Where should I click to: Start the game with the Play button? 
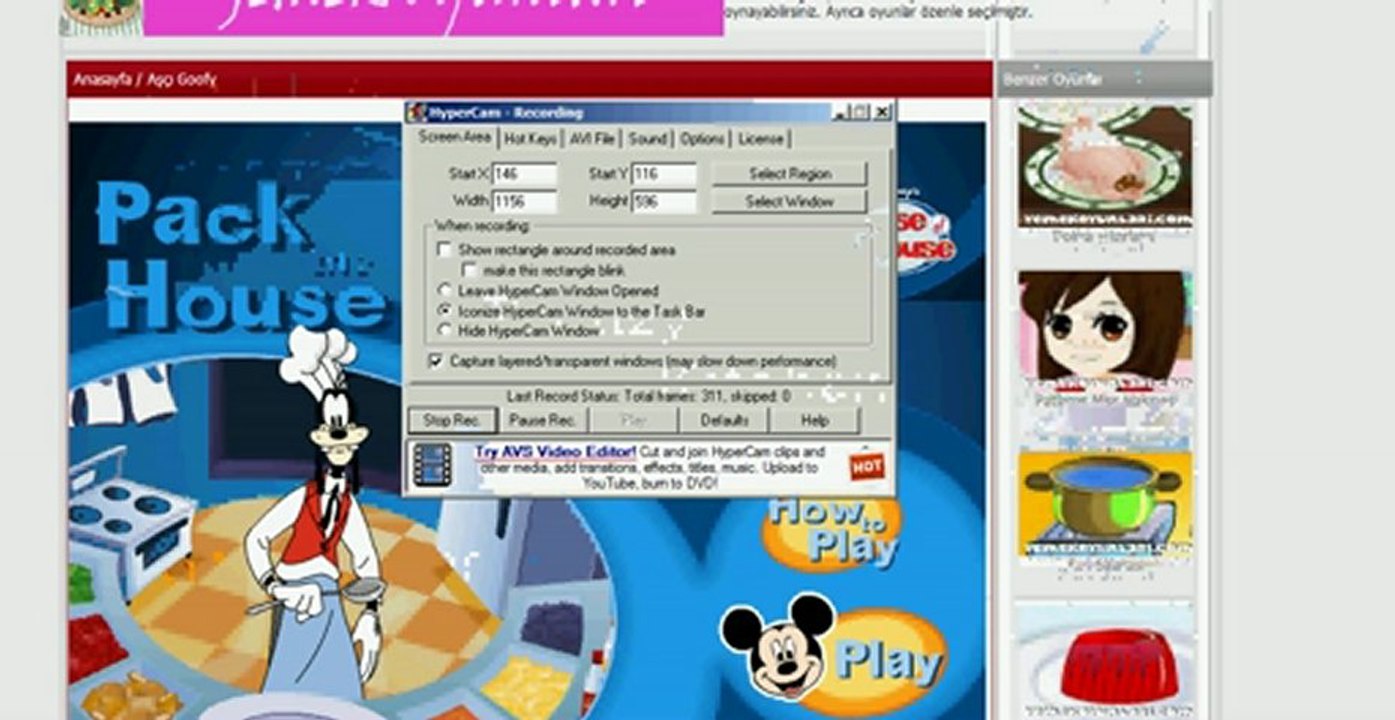890,661
